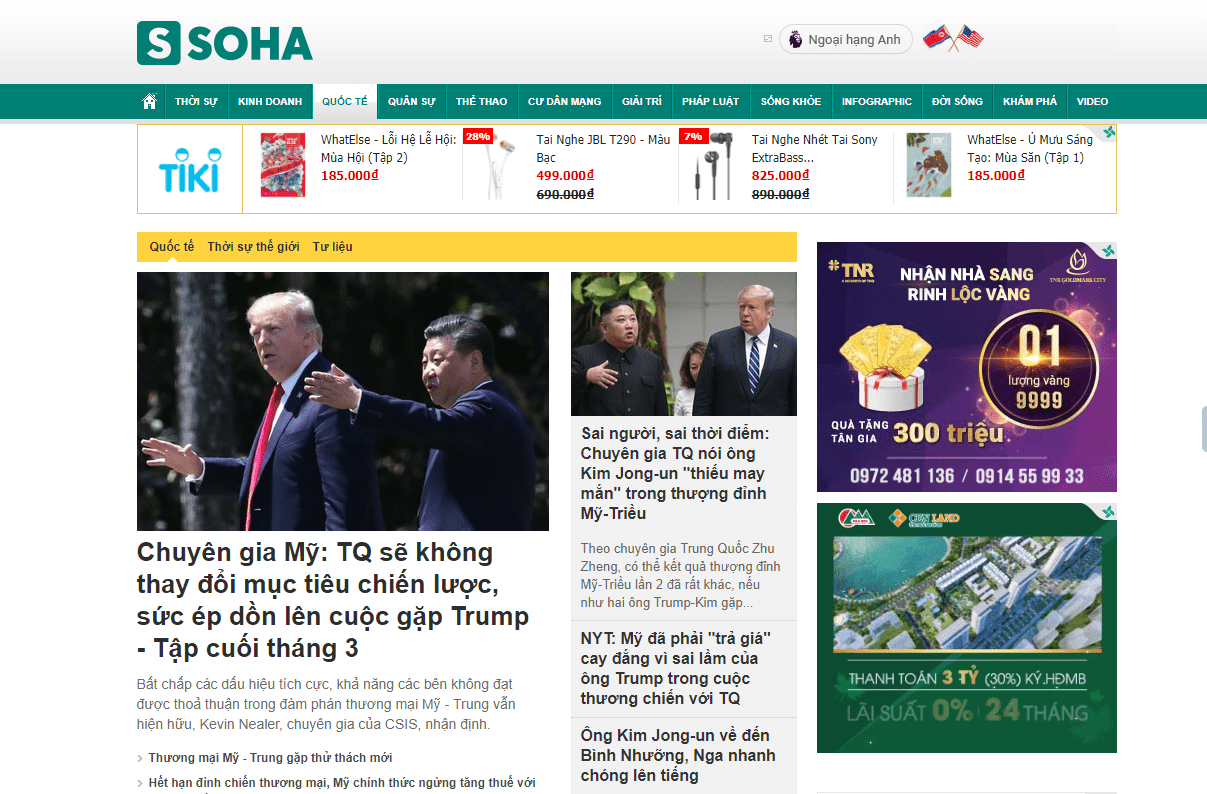This screenshot has height=794, width=1207.
Task: Click the ad info icon on the Tiki strip
Action: tap(1109, 132)
